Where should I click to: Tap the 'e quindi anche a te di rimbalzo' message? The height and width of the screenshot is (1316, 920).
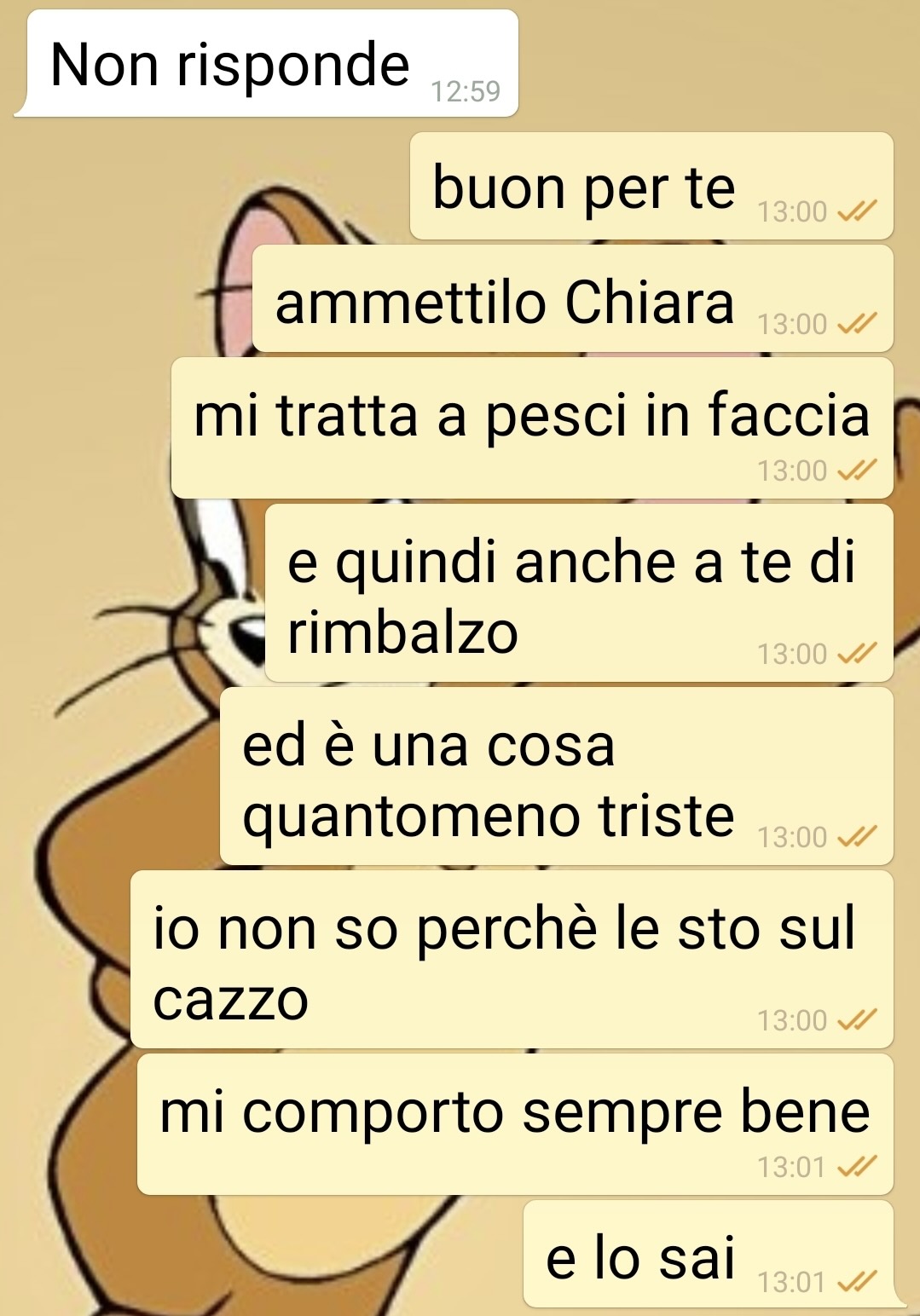click(x=579, y=593)
